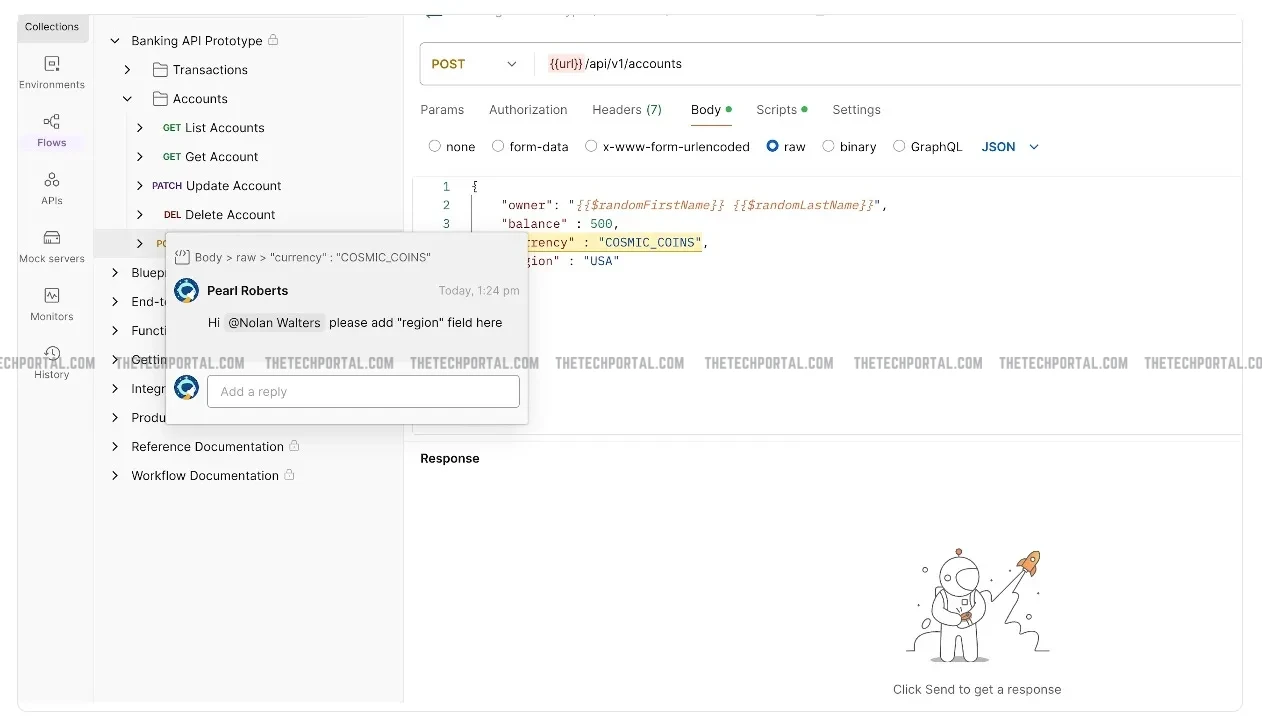
Task: Click the balance value 500 in the editor
Action: pyautogui.click(x=603, y=224)
